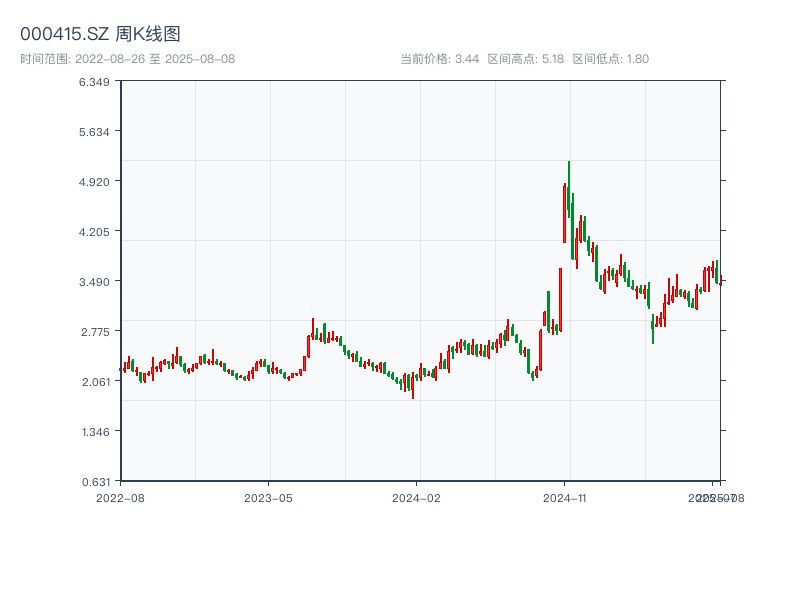Screen dimensions: 800x600
Task: Click the 000415.SZ 周K线图 chart title
Action: tap(100, 35)
